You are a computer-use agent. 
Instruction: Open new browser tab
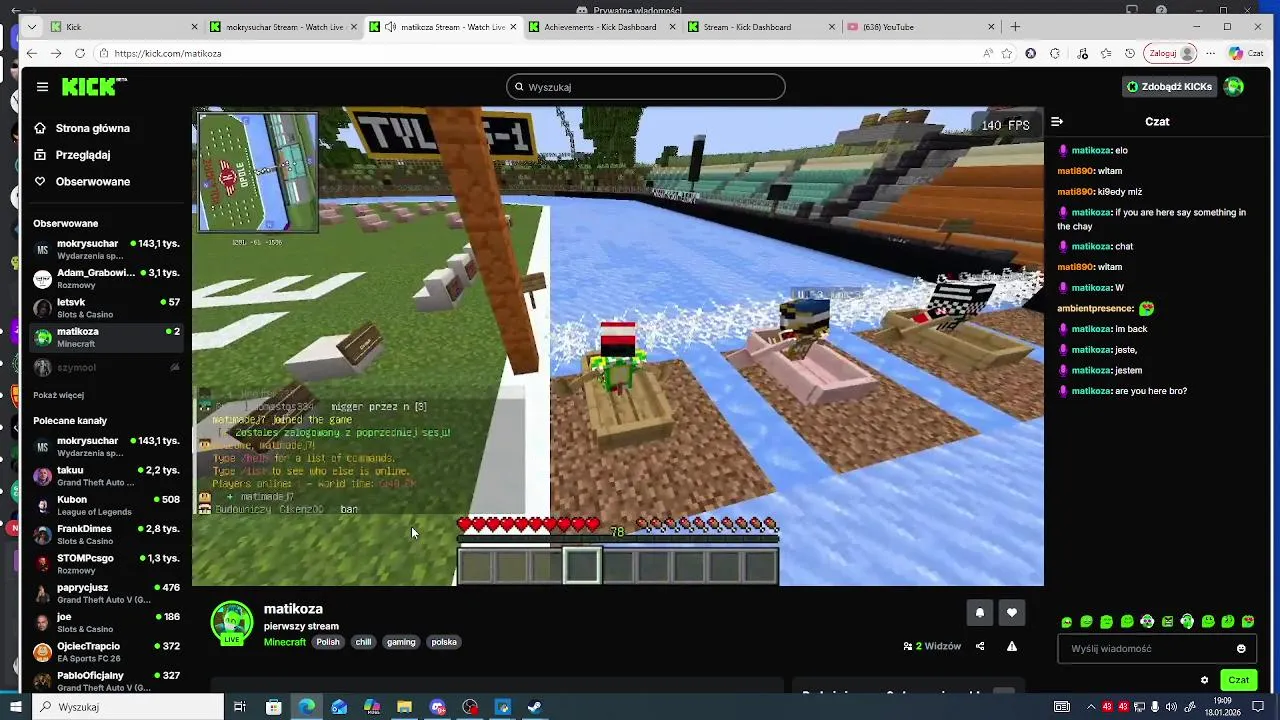(1015, 27)
